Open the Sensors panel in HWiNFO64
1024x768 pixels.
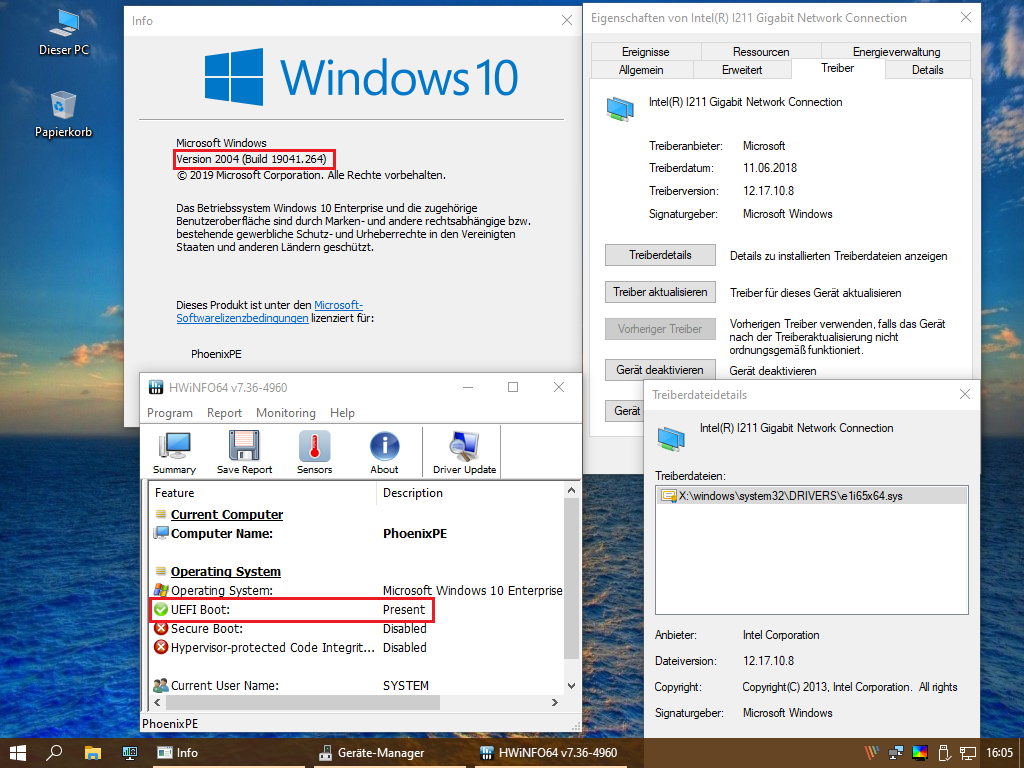click(x=315, y=451)
